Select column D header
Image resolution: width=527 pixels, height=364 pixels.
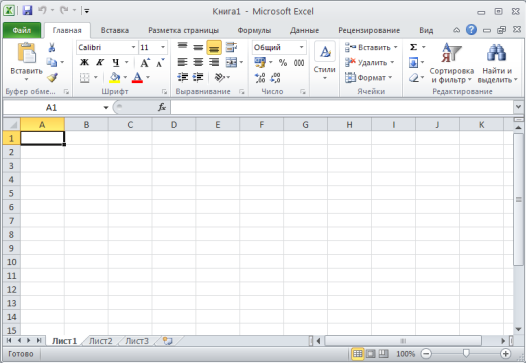point(174,125)
